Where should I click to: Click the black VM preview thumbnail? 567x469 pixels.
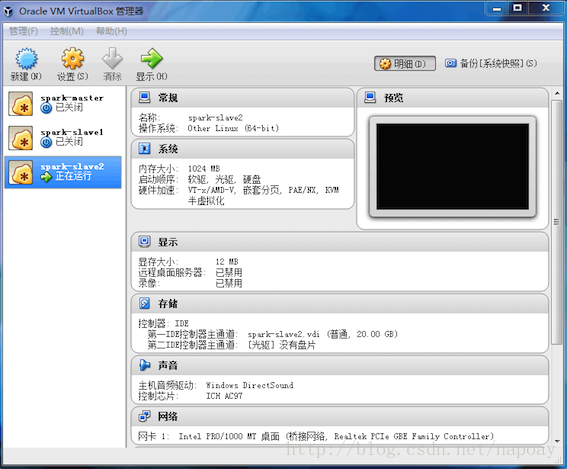452,166
